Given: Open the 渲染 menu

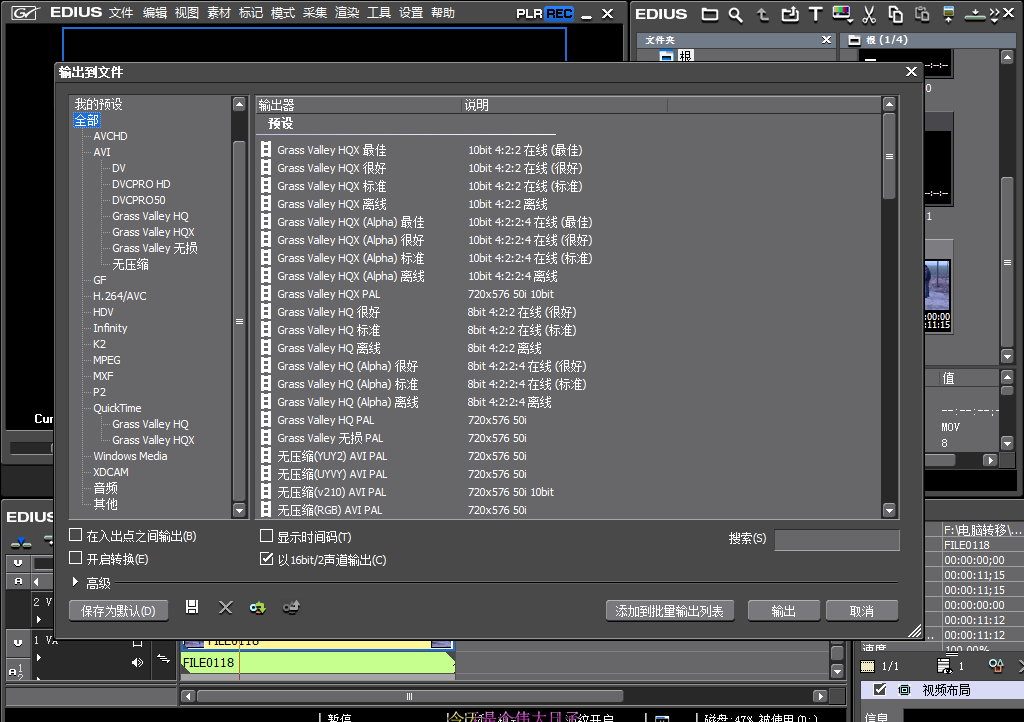Looking at the screenshot, I should click(x=347, y=13).
